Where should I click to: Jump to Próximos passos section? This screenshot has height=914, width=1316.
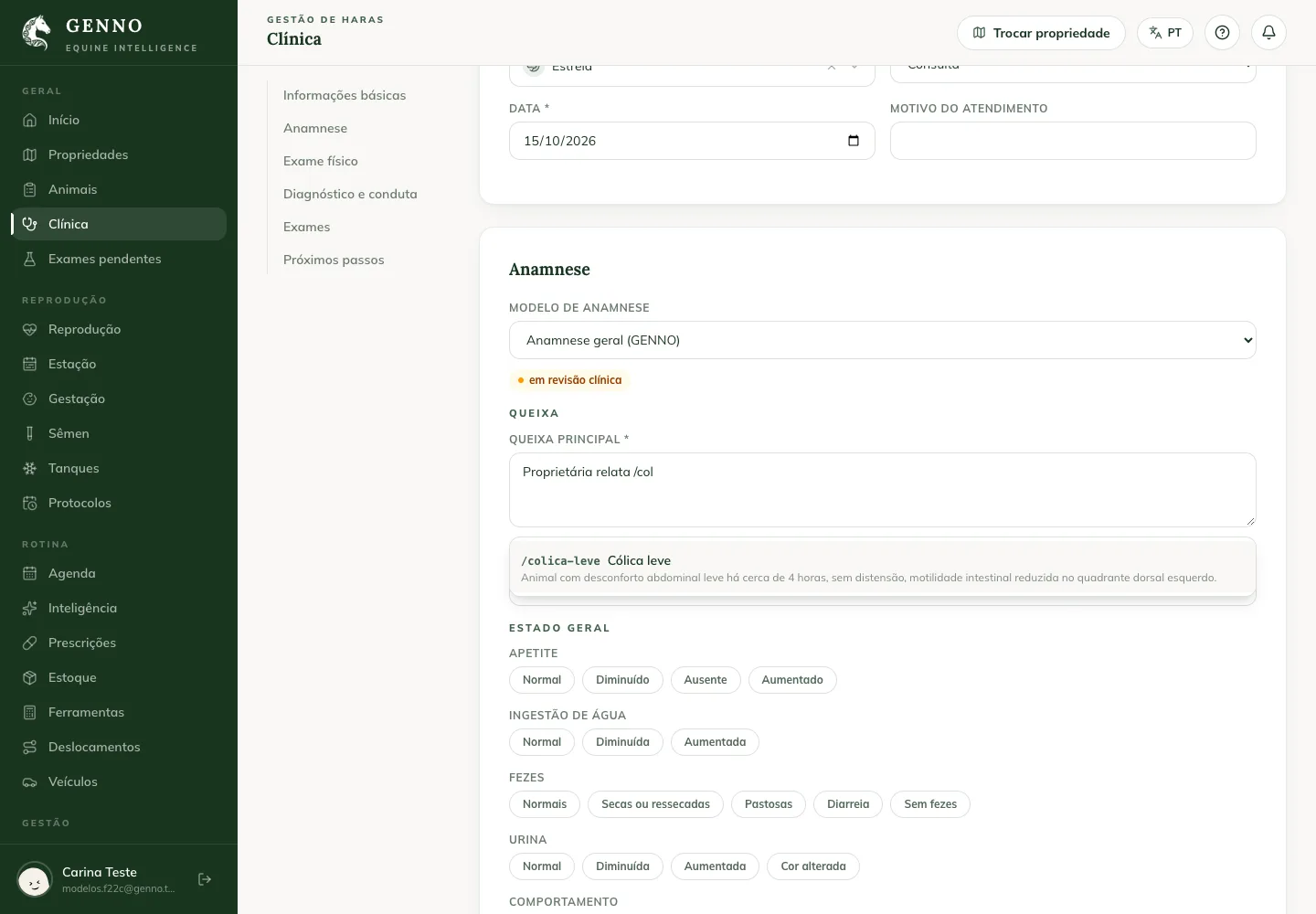tap(334, 260)
